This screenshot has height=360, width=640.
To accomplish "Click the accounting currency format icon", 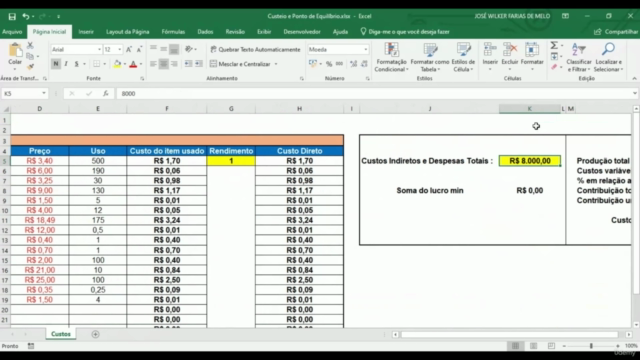I will tap(313, 64).
